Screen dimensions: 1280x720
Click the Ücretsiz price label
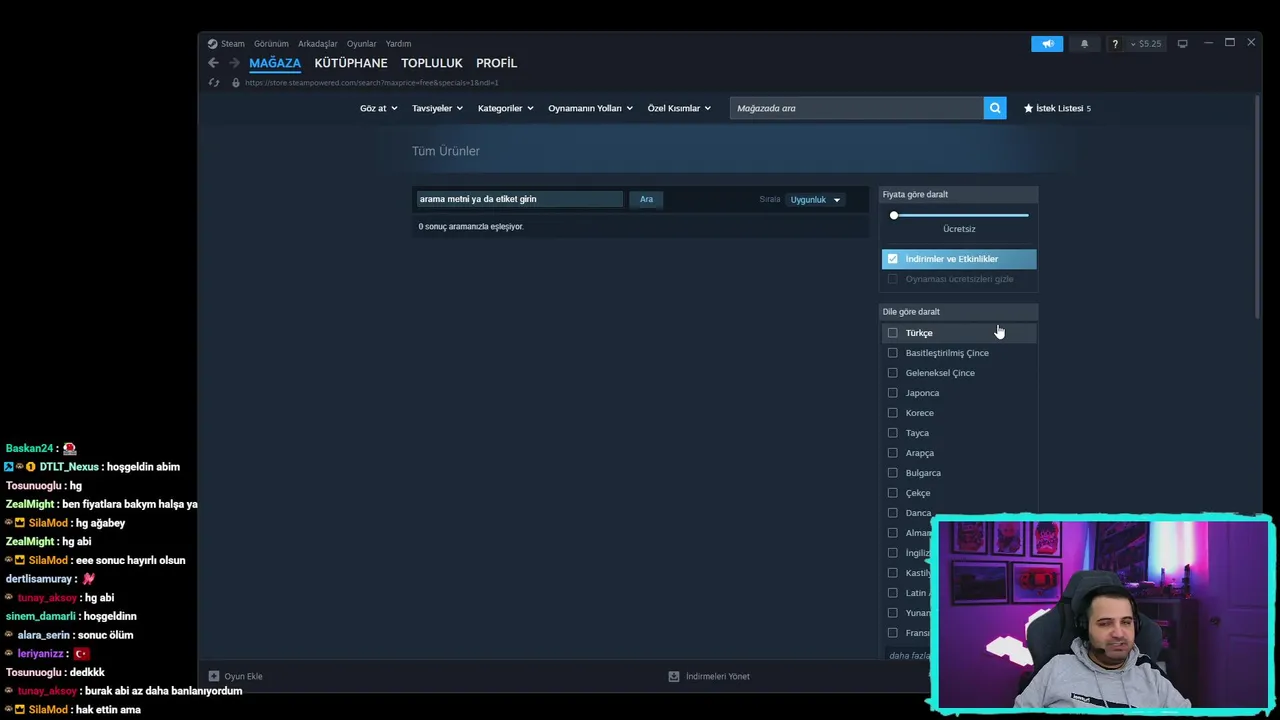959,229
